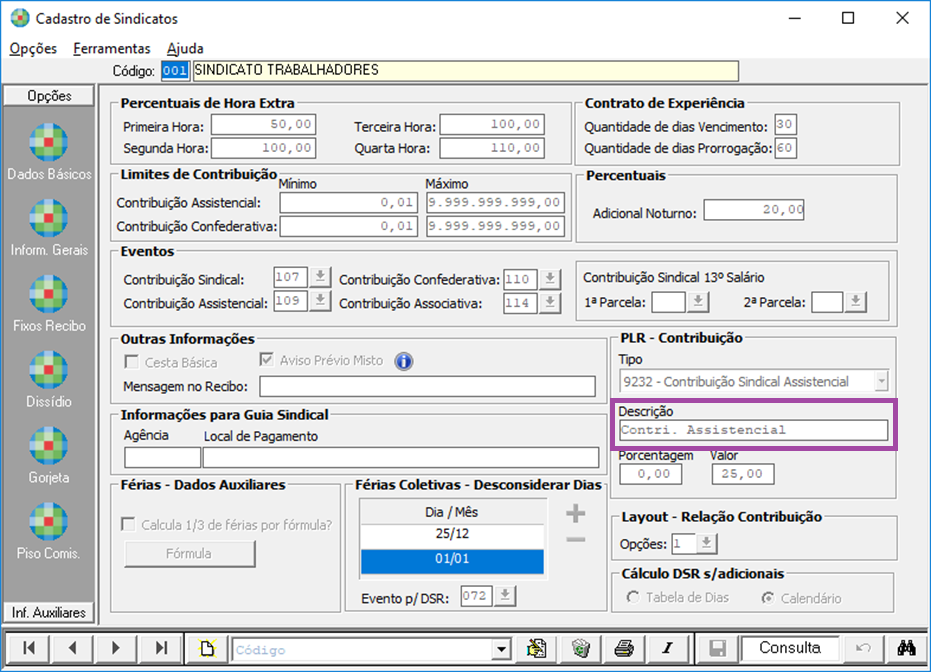
Task: Expand the Código search combo box
Action: [502, 649]
